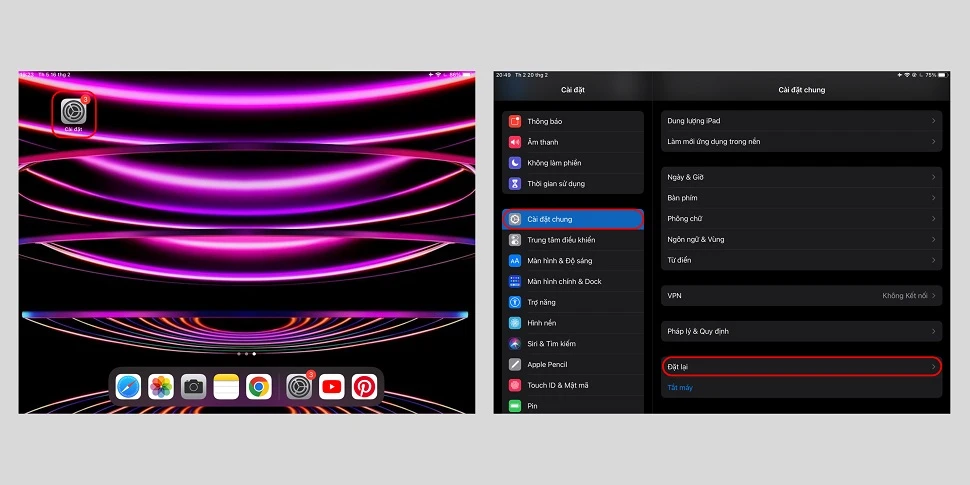This screenshot has height=485, width=970.
Task: Open Pinterest app in the dock
Action: pos(364,387)
